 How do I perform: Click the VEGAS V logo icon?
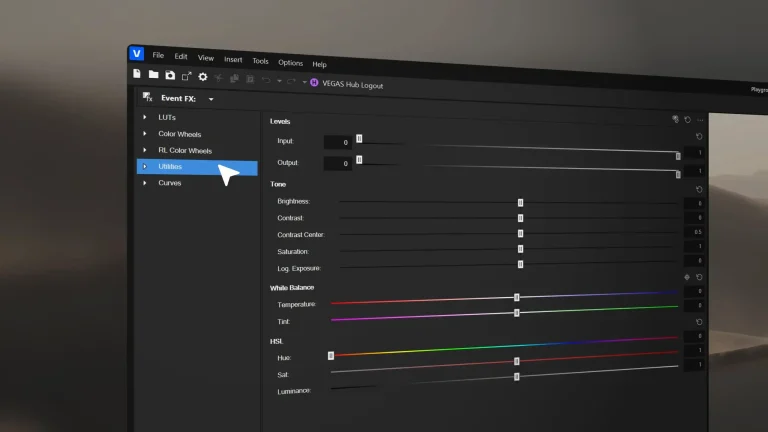(x=137, y=53)
